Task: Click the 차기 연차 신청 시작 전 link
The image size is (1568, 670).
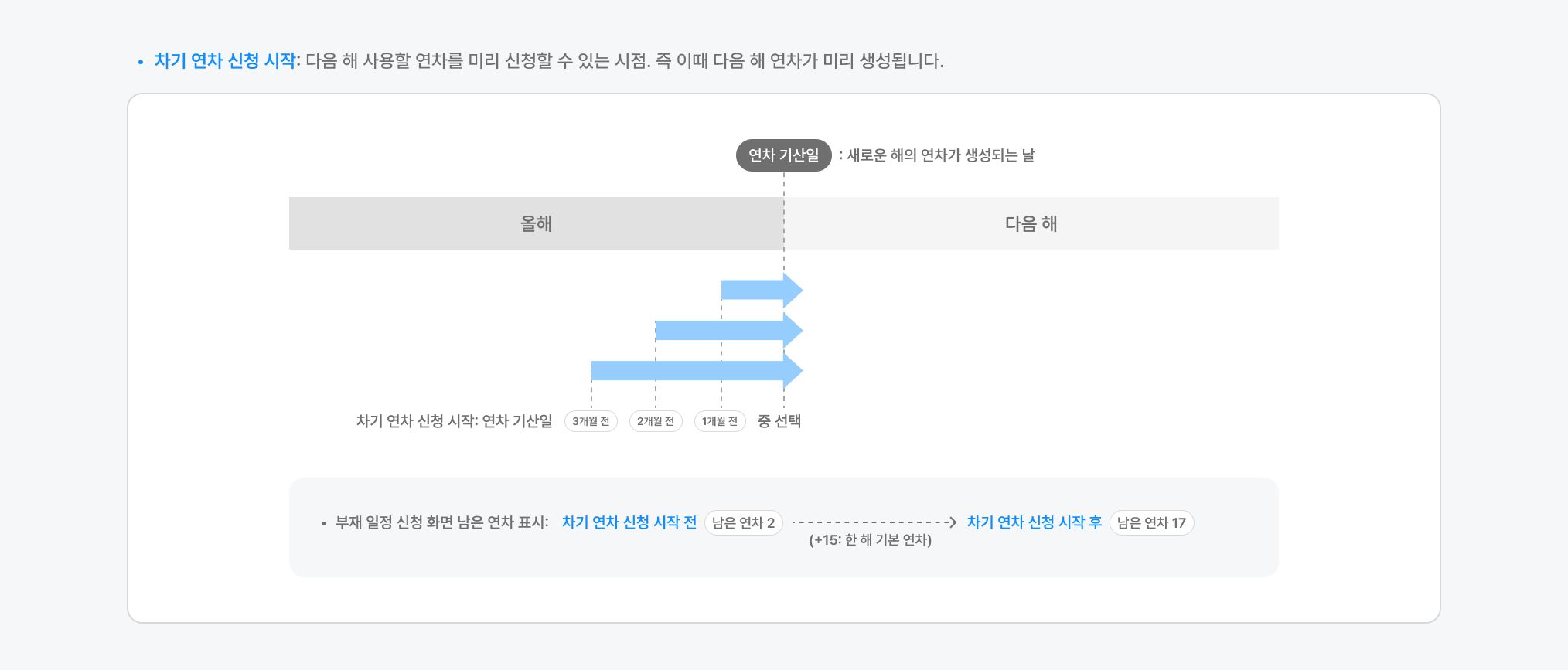Action: tap(629, 522)
